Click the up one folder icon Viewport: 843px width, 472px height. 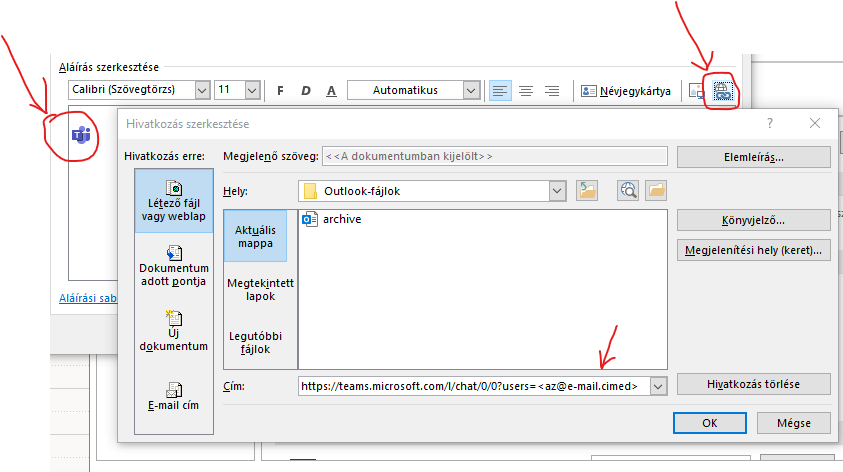[586, 190]
